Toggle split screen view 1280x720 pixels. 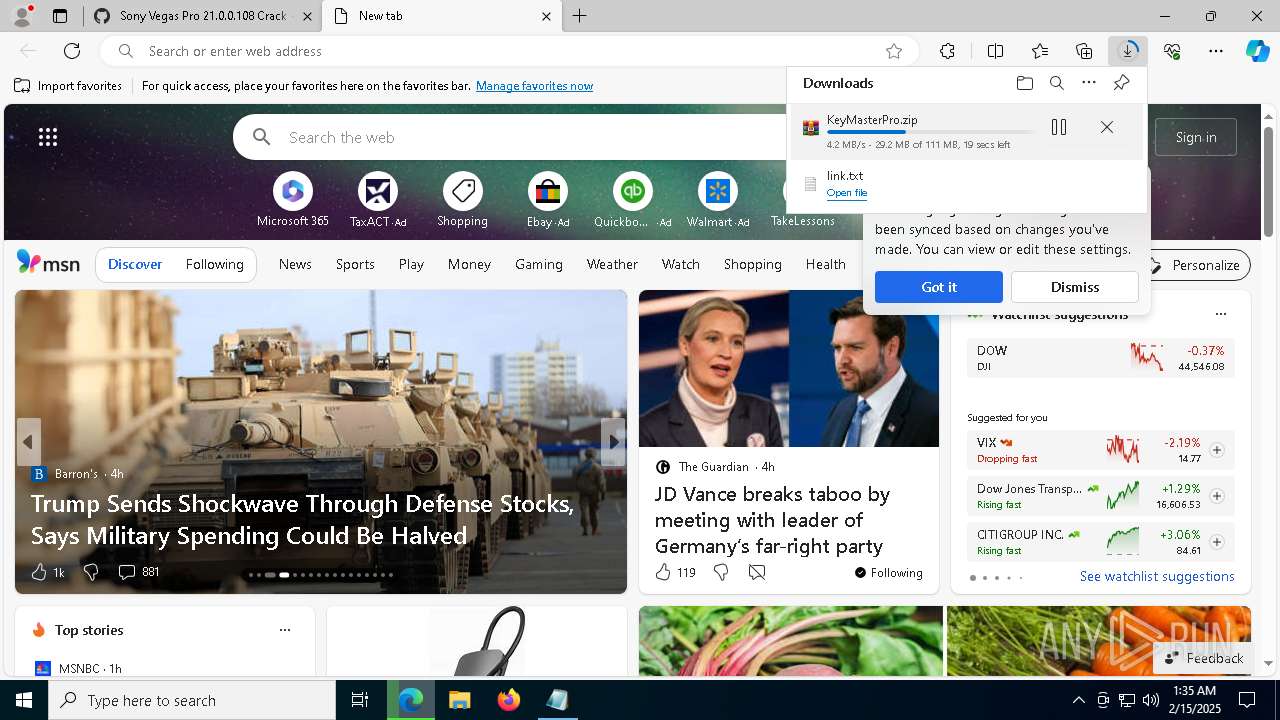995,51
